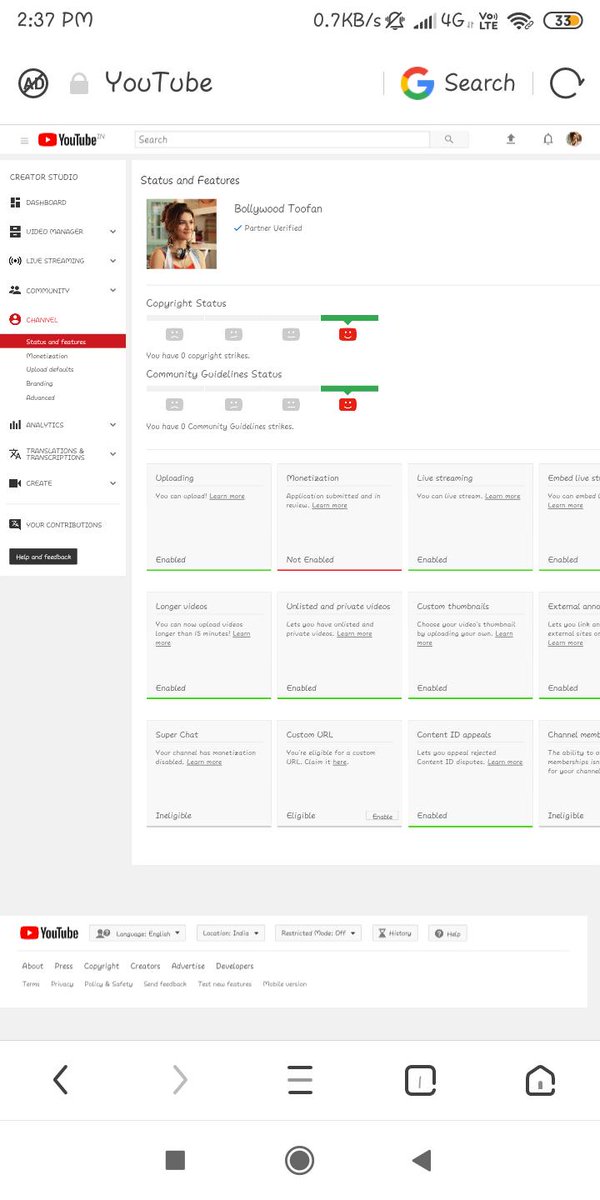Open the Press footer link
600x1200 pixels.
pos(64,966)
